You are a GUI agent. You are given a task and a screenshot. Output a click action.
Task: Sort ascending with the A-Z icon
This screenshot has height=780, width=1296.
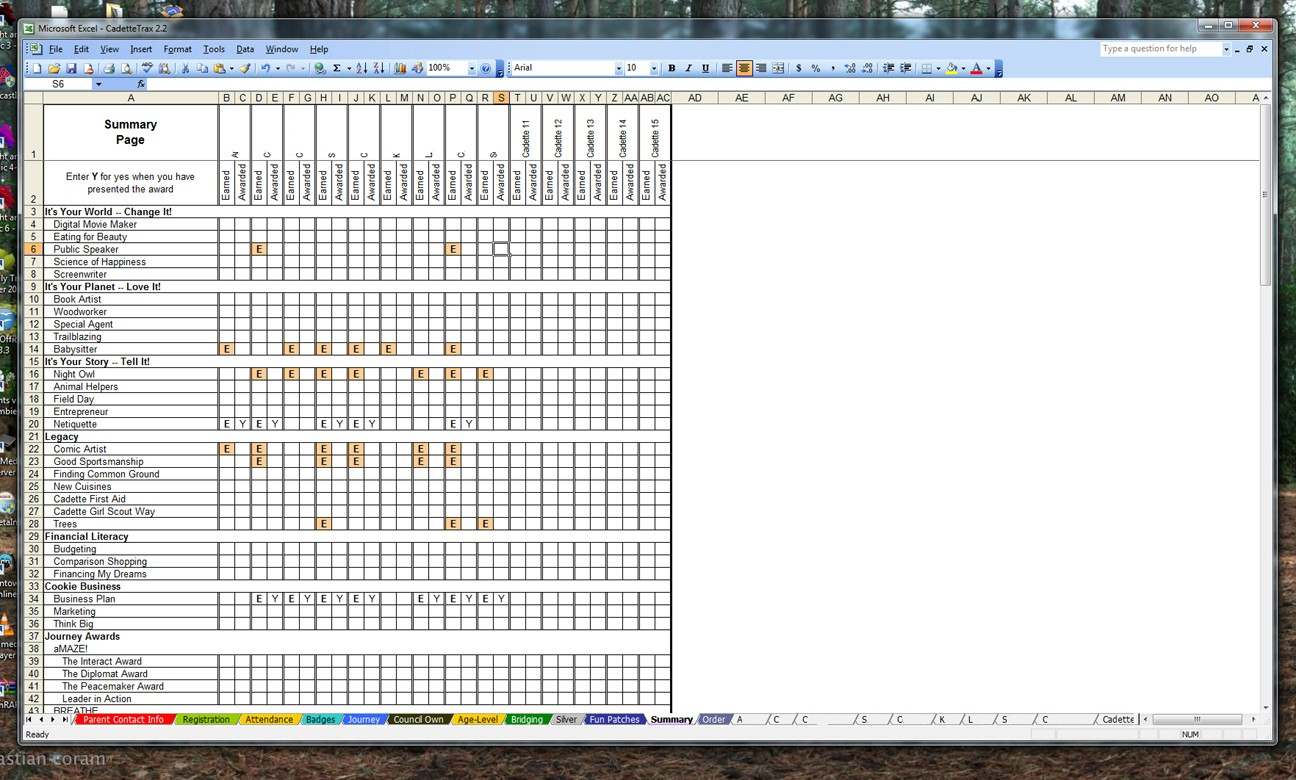click(361, 69)
